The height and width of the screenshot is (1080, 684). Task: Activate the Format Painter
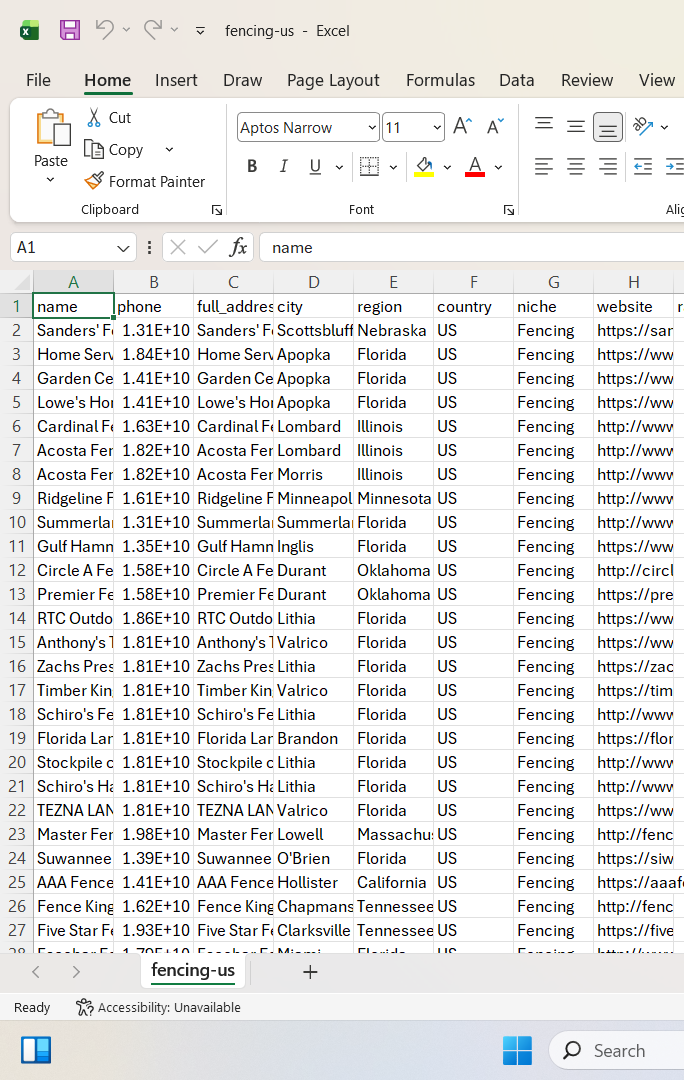[x=145, y=182]
